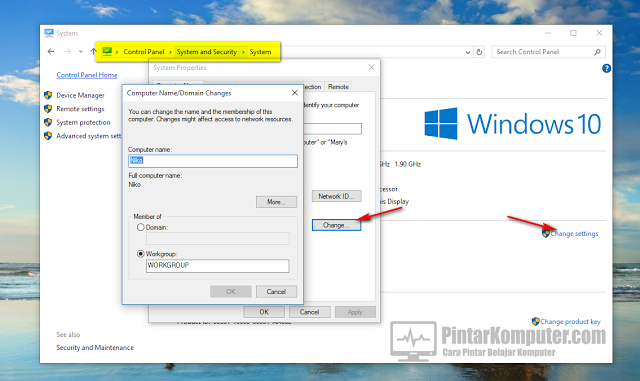Viewport: 640px width, 381px height.
Task: Open Security and Maintenance link
Action: 95,348
